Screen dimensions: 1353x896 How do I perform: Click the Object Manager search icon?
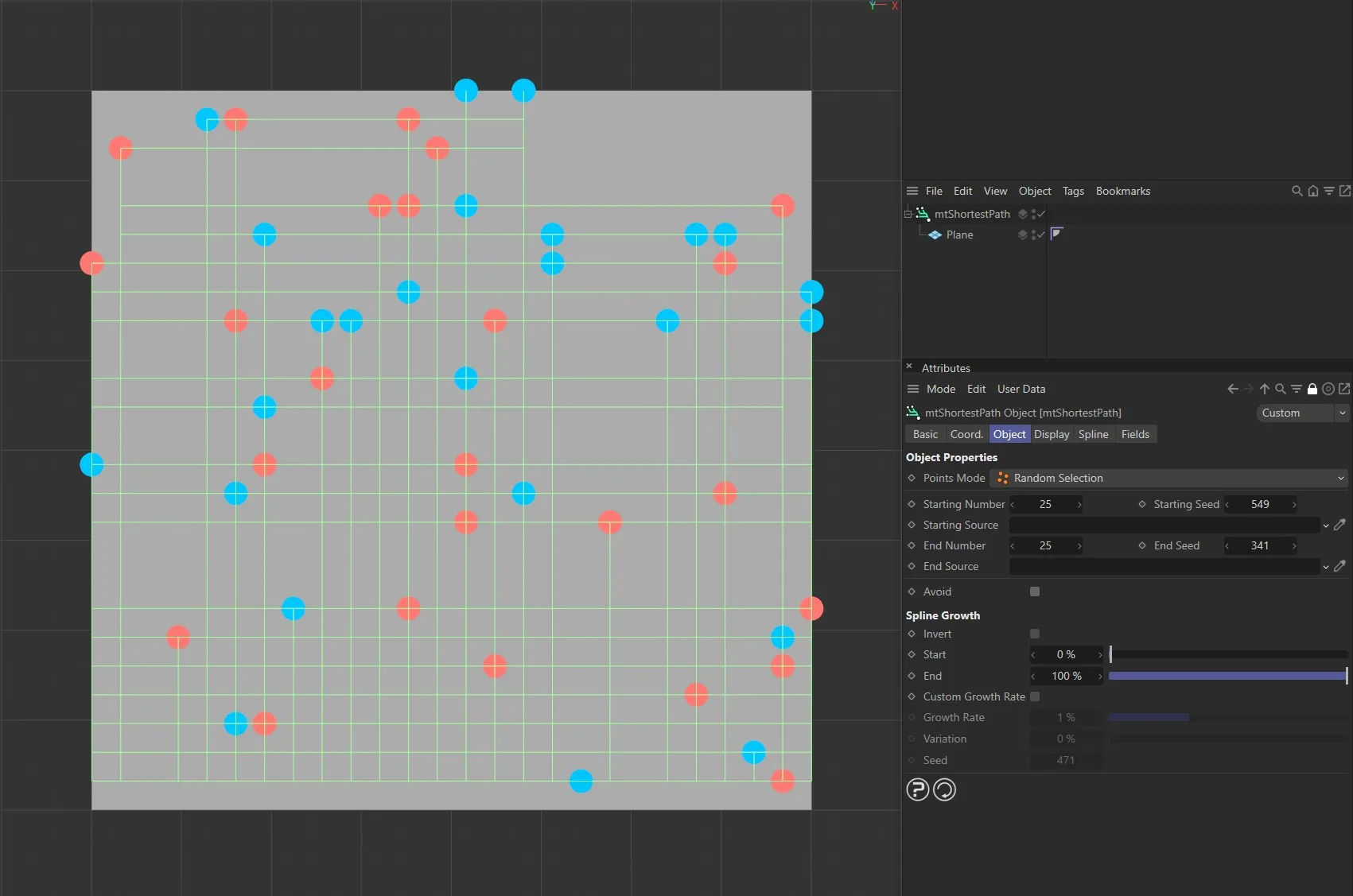tap(1297, 191)
